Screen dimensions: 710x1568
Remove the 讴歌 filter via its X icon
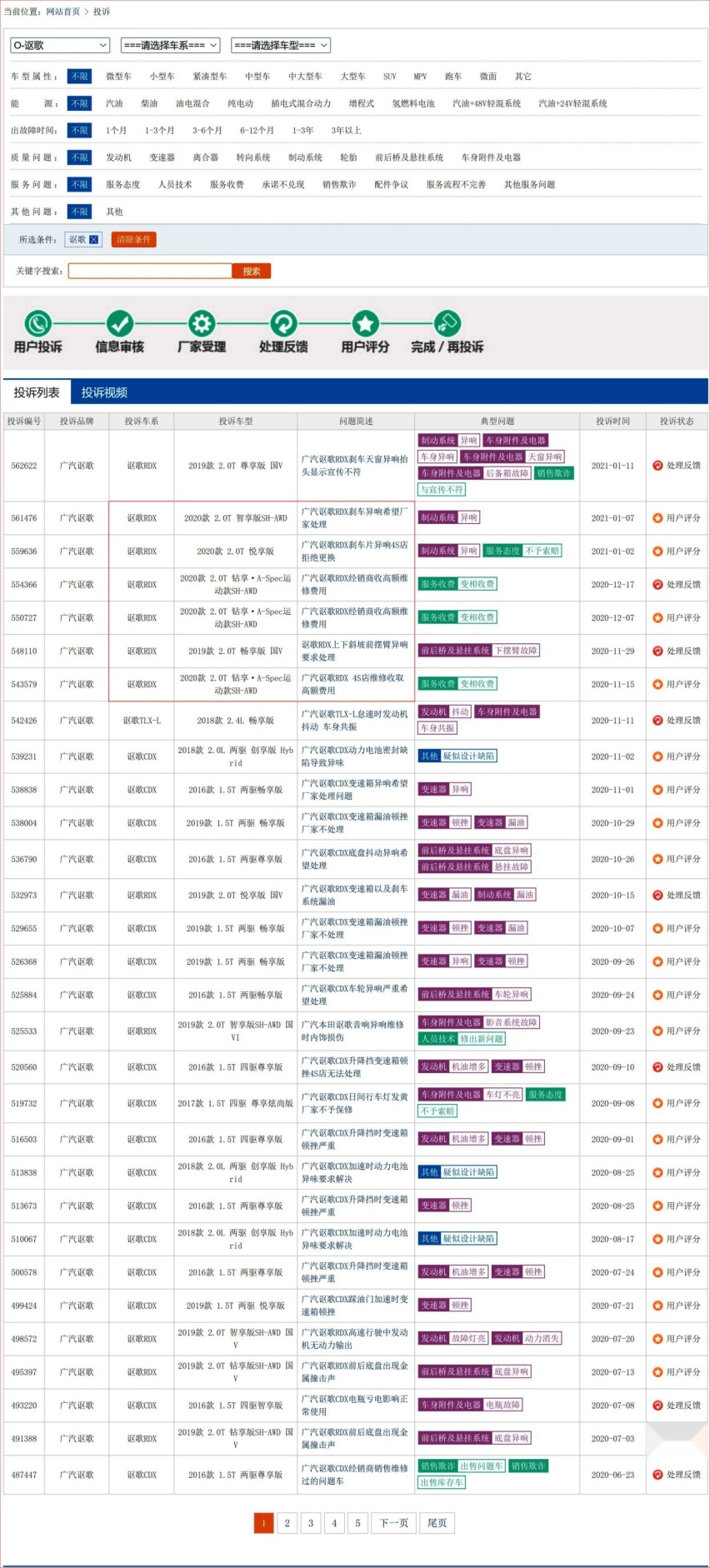94,240
